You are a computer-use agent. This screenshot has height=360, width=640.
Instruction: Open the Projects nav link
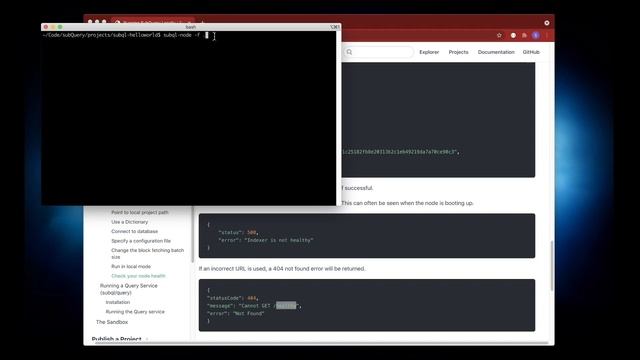458,52
